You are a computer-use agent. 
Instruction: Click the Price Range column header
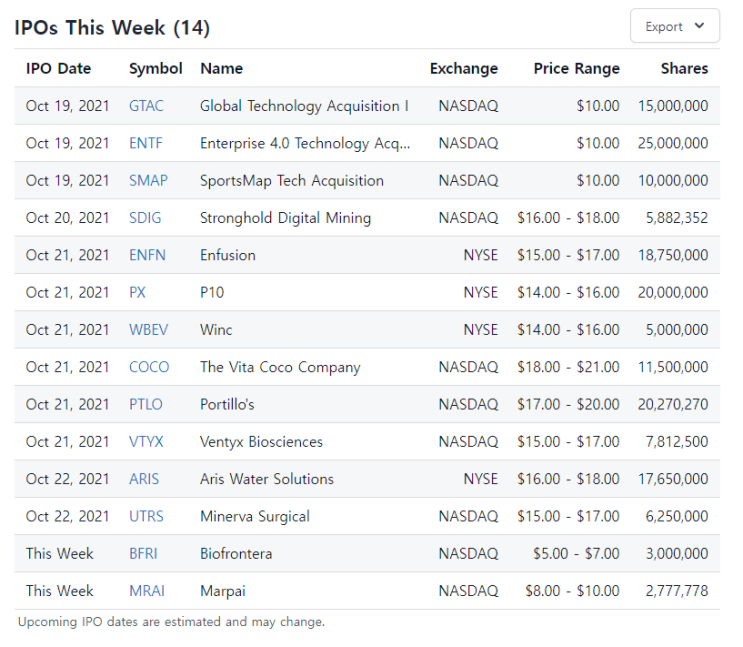click(577, 69)
